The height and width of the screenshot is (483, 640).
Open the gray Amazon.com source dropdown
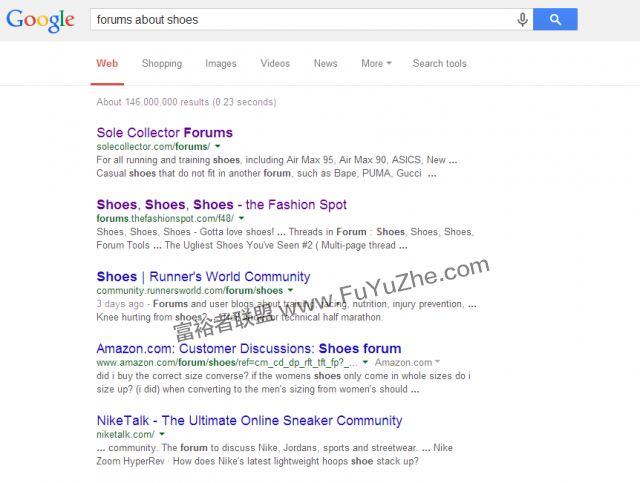[407, 362]
